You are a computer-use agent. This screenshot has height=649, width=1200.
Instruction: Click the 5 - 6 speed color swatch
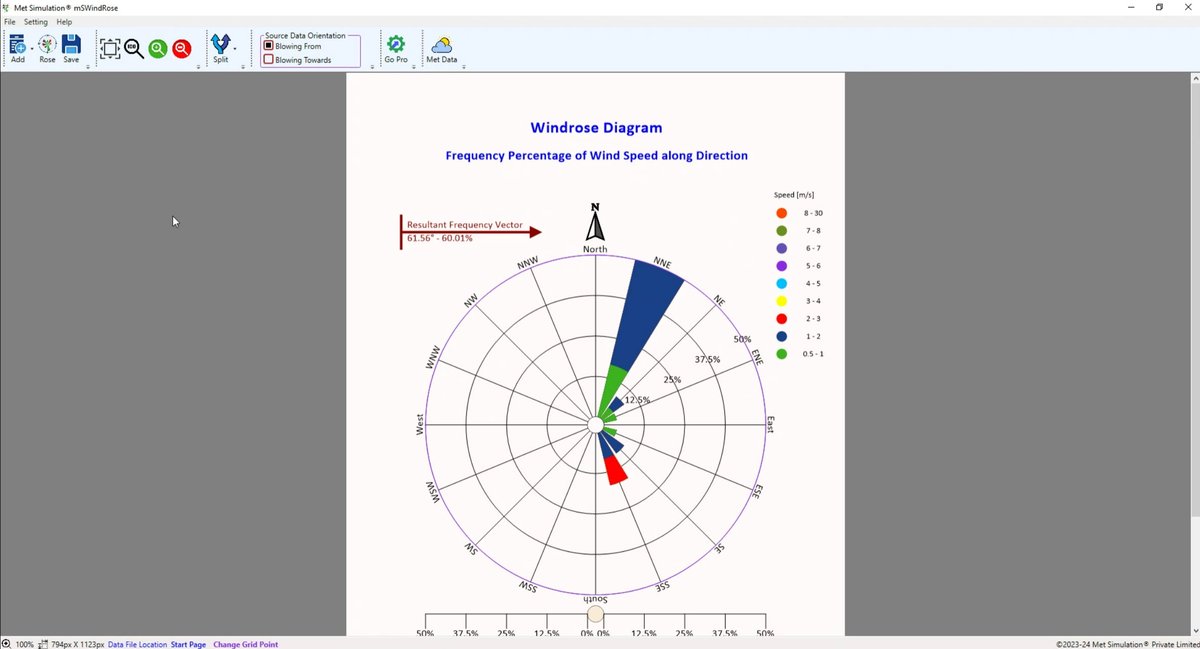(x=781, y=266)
